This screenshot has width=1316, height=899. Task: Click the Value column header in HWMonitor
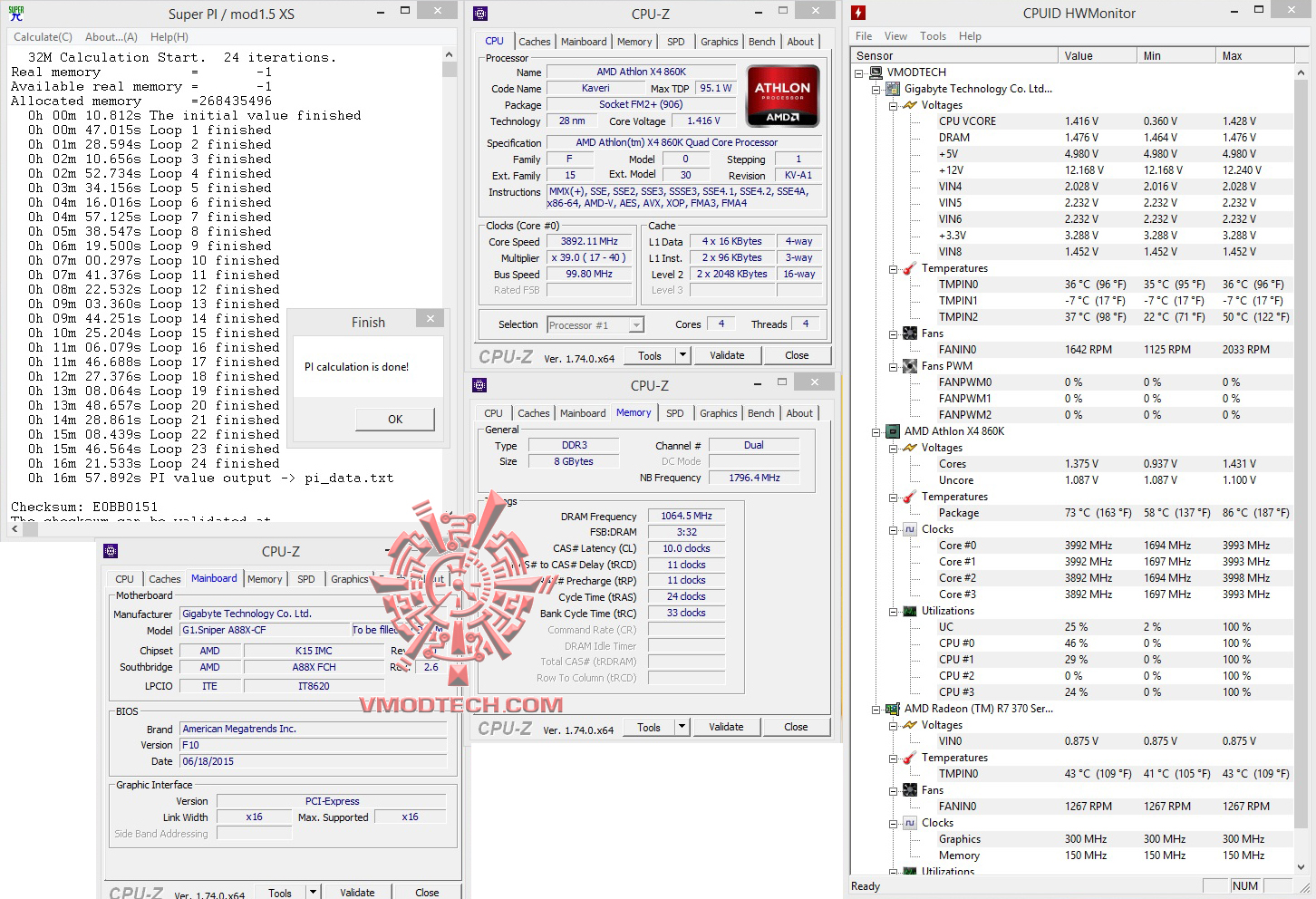click(1097, 55)
